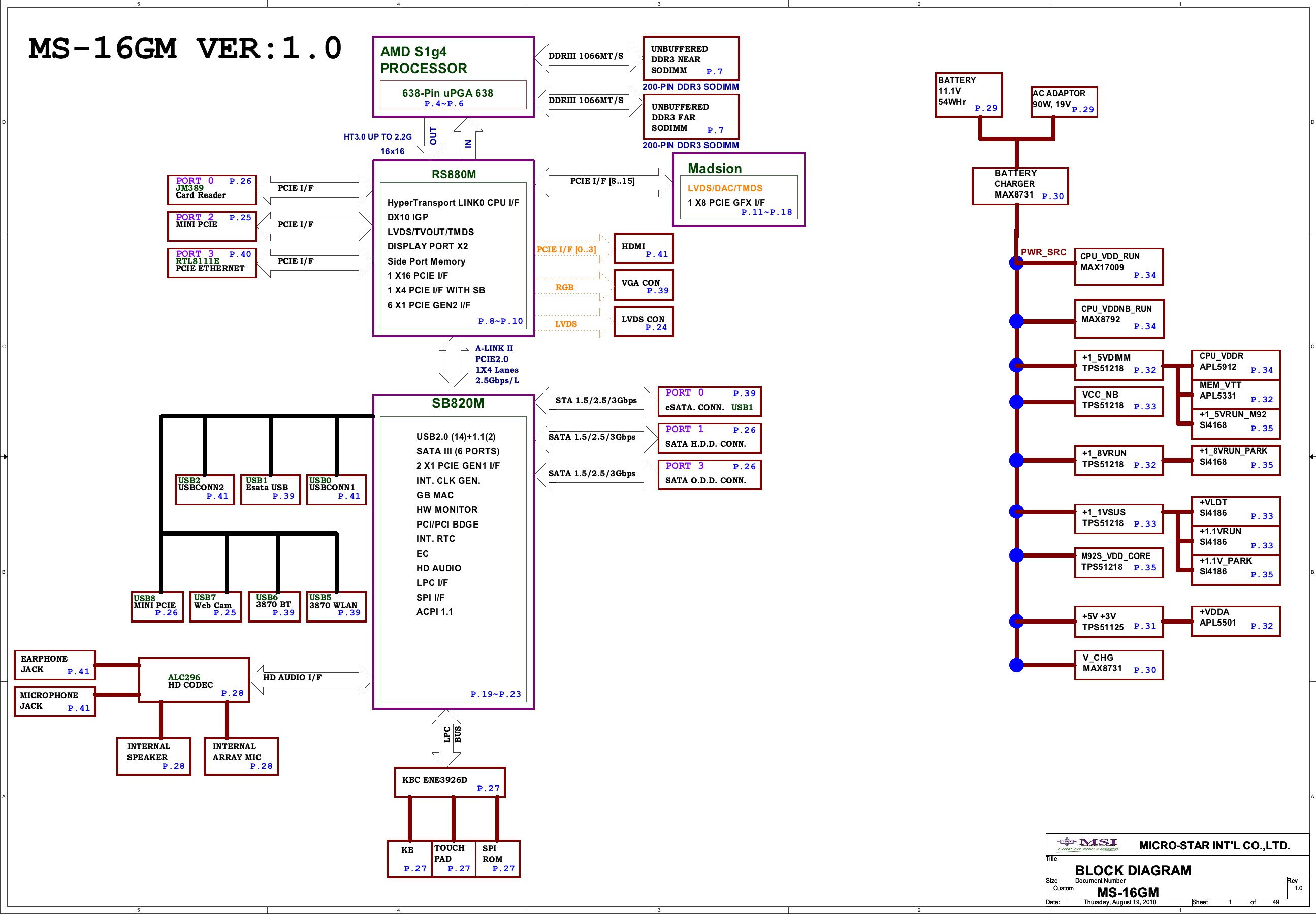The image size is (1316, 917).
Task: Click the RS880M block title
Action: [454, 174]
